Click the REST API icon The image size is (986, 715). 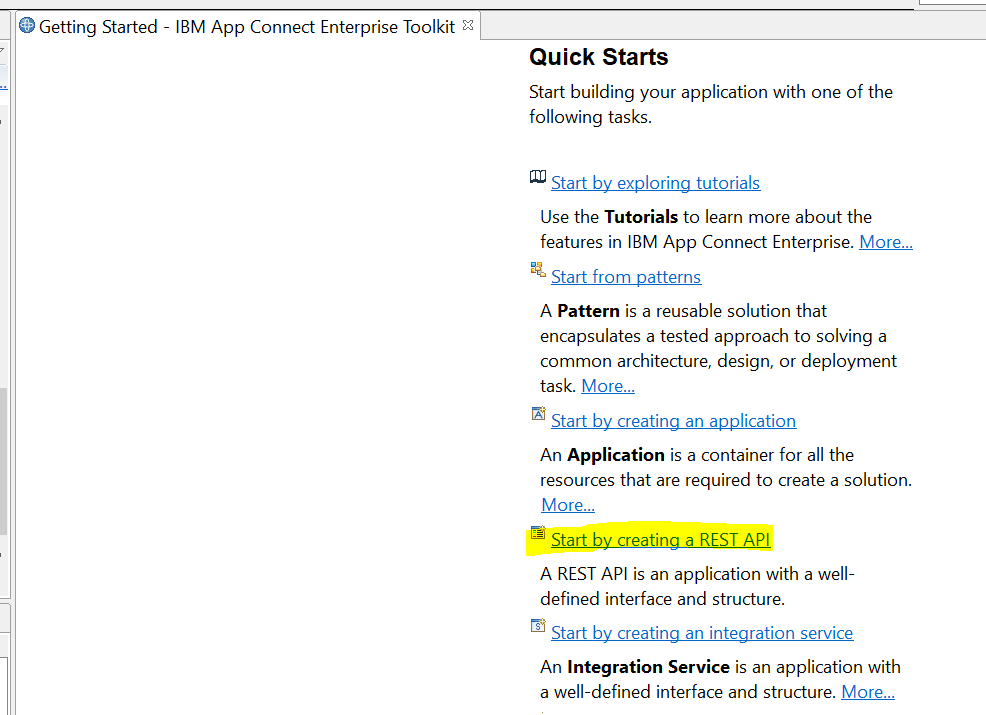pyautogui.click(x=538, y=533)
